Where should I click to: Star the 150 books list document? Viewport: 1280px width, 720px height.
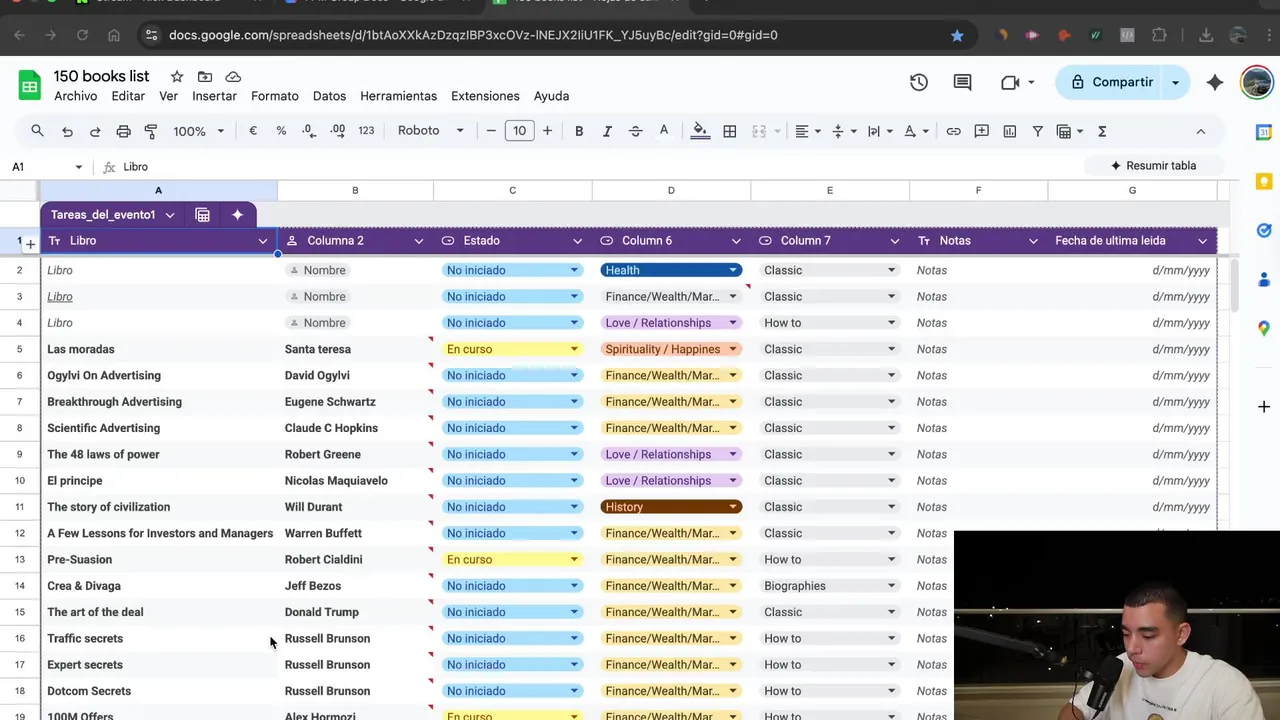[x=177, y=77]
